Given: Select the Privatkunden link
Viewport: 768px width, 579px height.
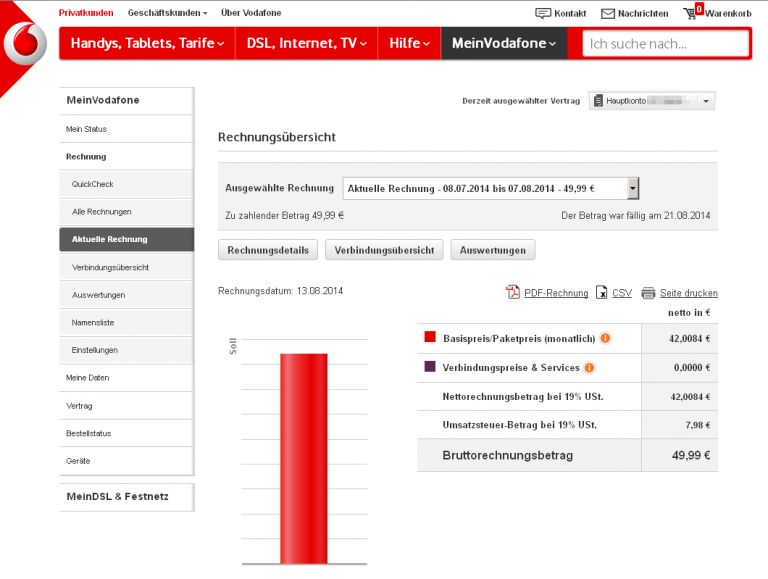Looking at the screenshot, I should 86,13.
